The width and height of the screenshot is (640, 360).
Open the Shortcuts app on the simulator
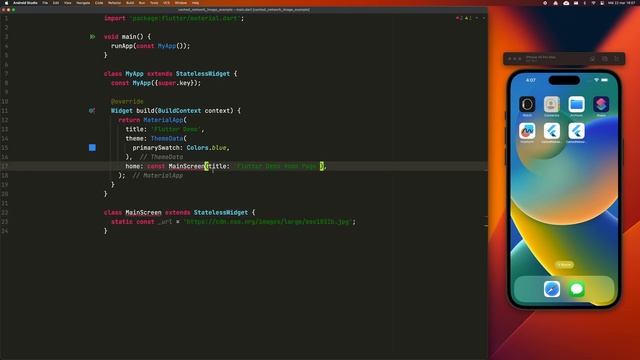click(601, 104)
